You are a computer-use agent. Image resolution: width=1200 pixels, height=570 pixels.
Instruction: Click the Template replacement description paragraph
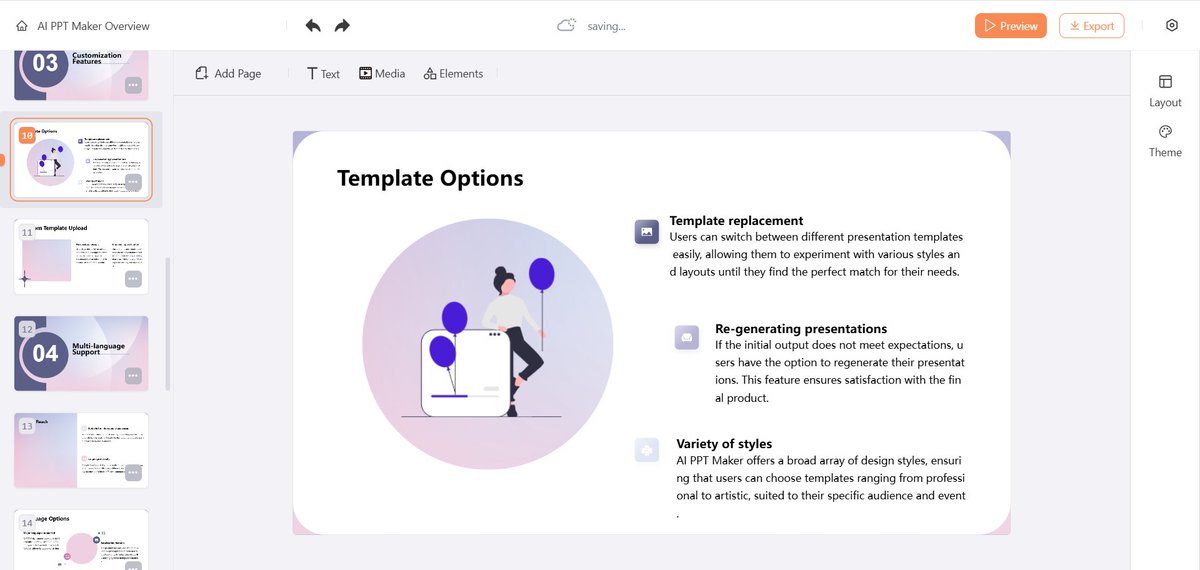pos(816,254)
